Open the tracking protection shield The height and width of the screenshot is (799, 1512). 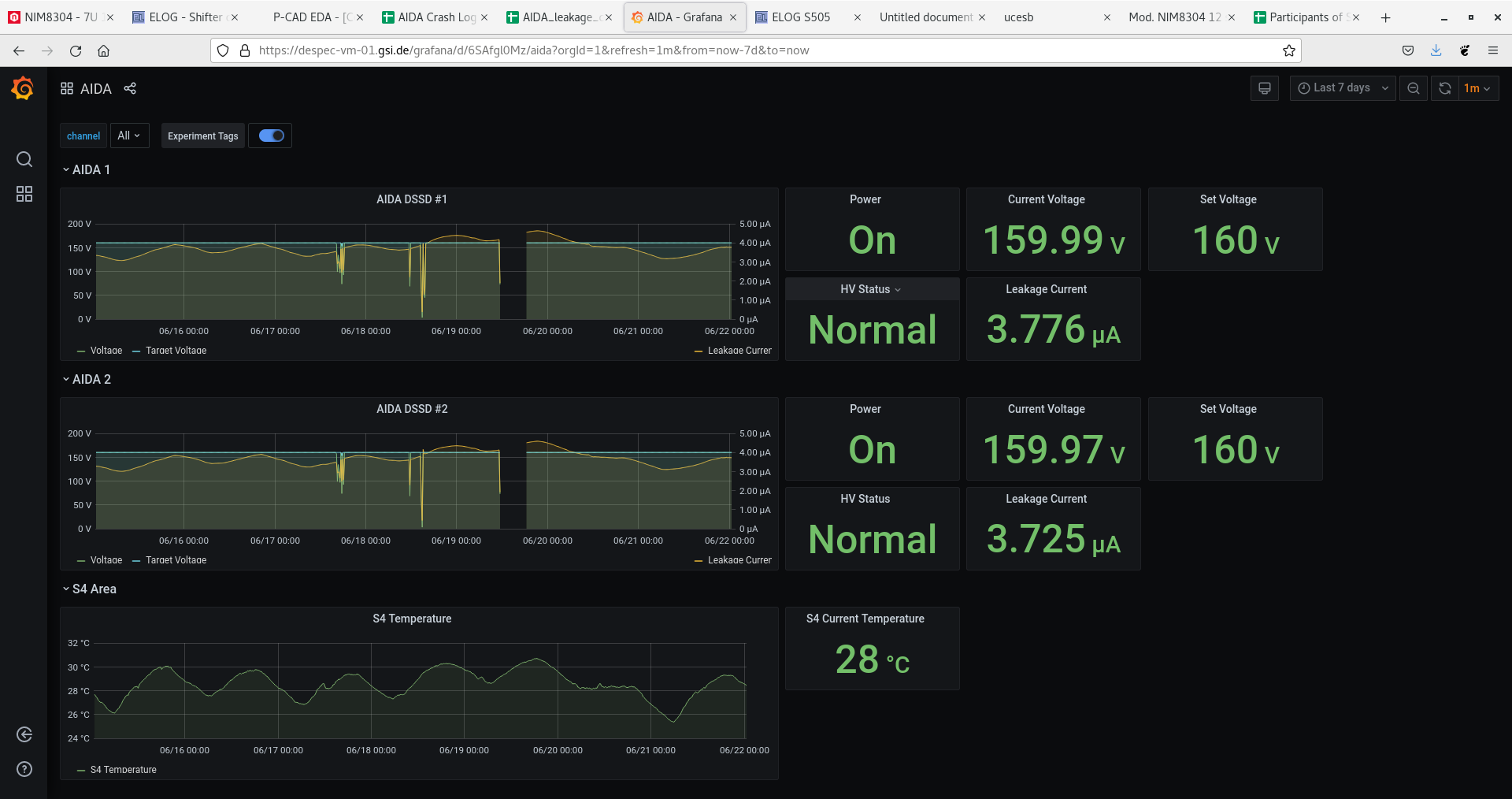223,50
